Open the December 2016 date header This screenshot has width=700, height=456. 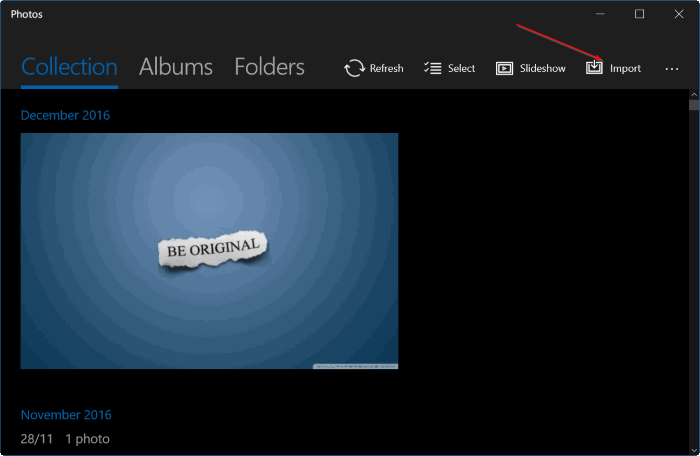pyautogui.click(x=65, y=115)
